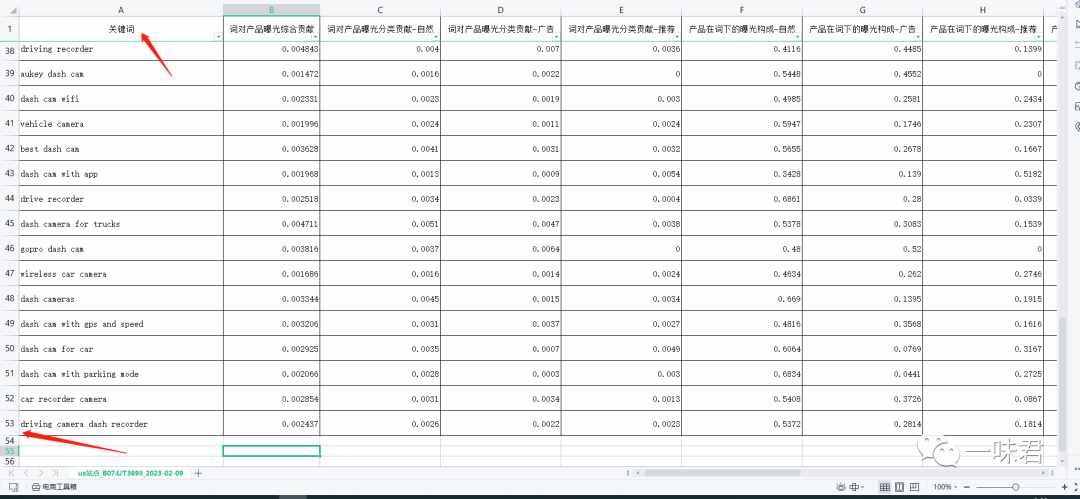
Task: Click value 0.5182 in column H
Action: [983, 174]
